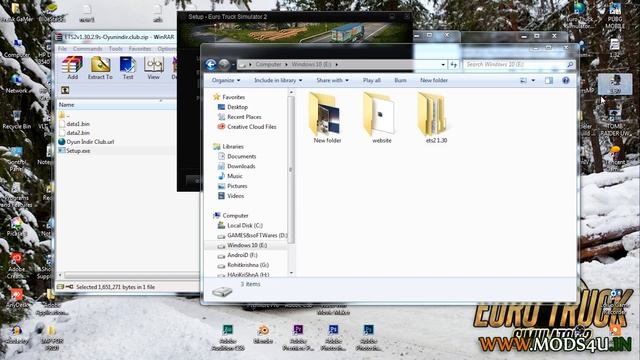This screenshot has height=360, width=640.
Task: Select Oyun Indir Club.url in WinRAR
Action: tap(86, 142)
